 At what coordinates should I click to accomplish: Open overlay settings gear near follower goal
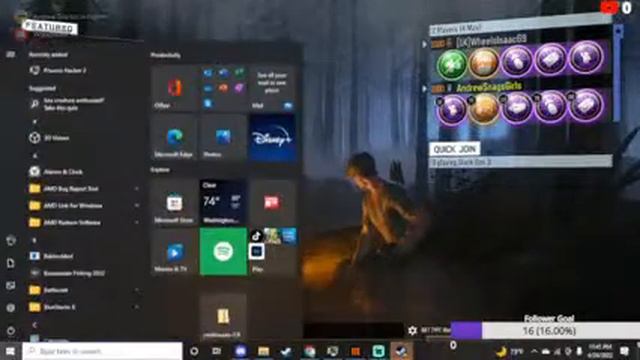point(413,331)
